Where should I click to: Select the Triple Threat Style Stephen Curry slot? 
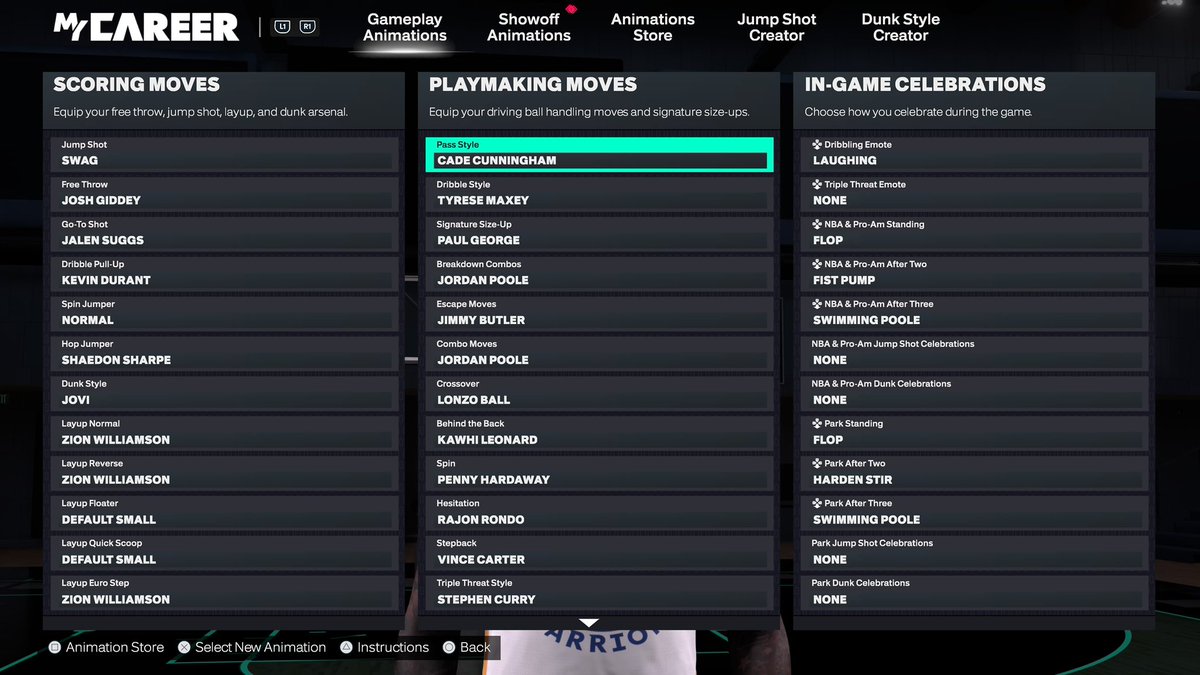[x=600, y=594]
